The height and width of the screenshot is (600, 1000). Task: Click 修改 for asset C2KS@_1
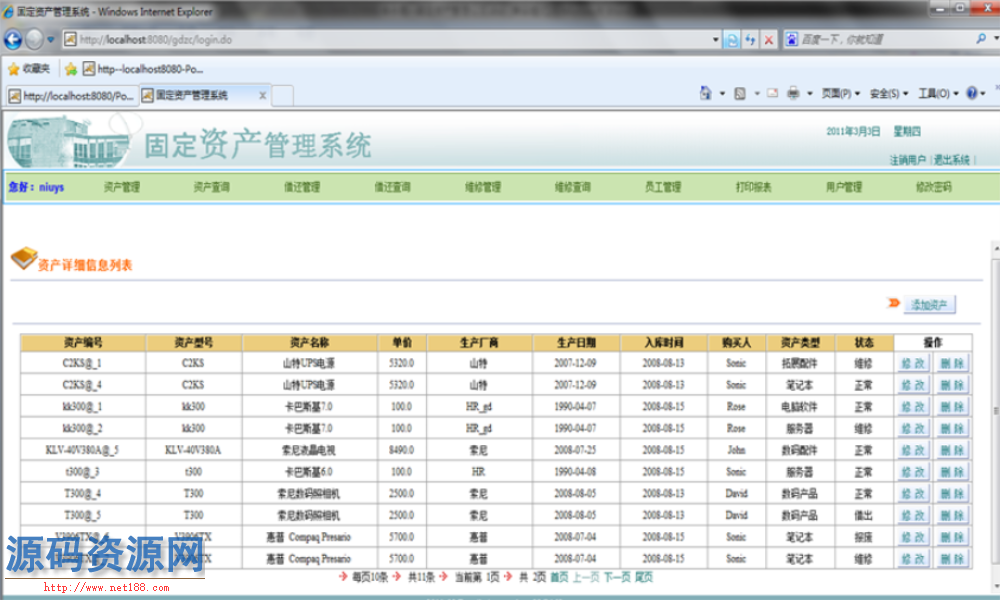click(913, 363)
